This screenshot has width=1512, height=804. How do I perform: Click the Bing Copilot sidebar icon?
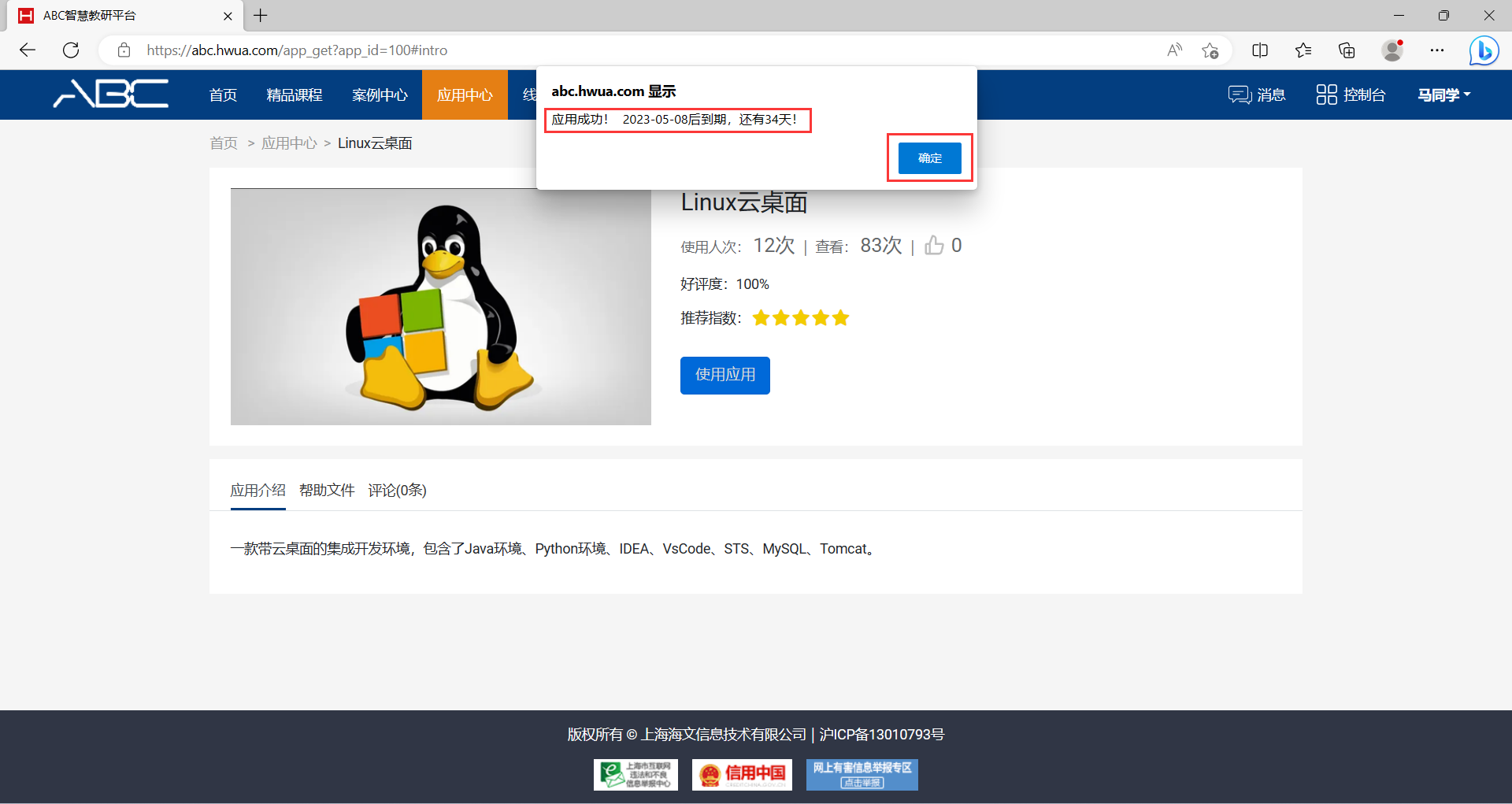tap(1483, 50)
